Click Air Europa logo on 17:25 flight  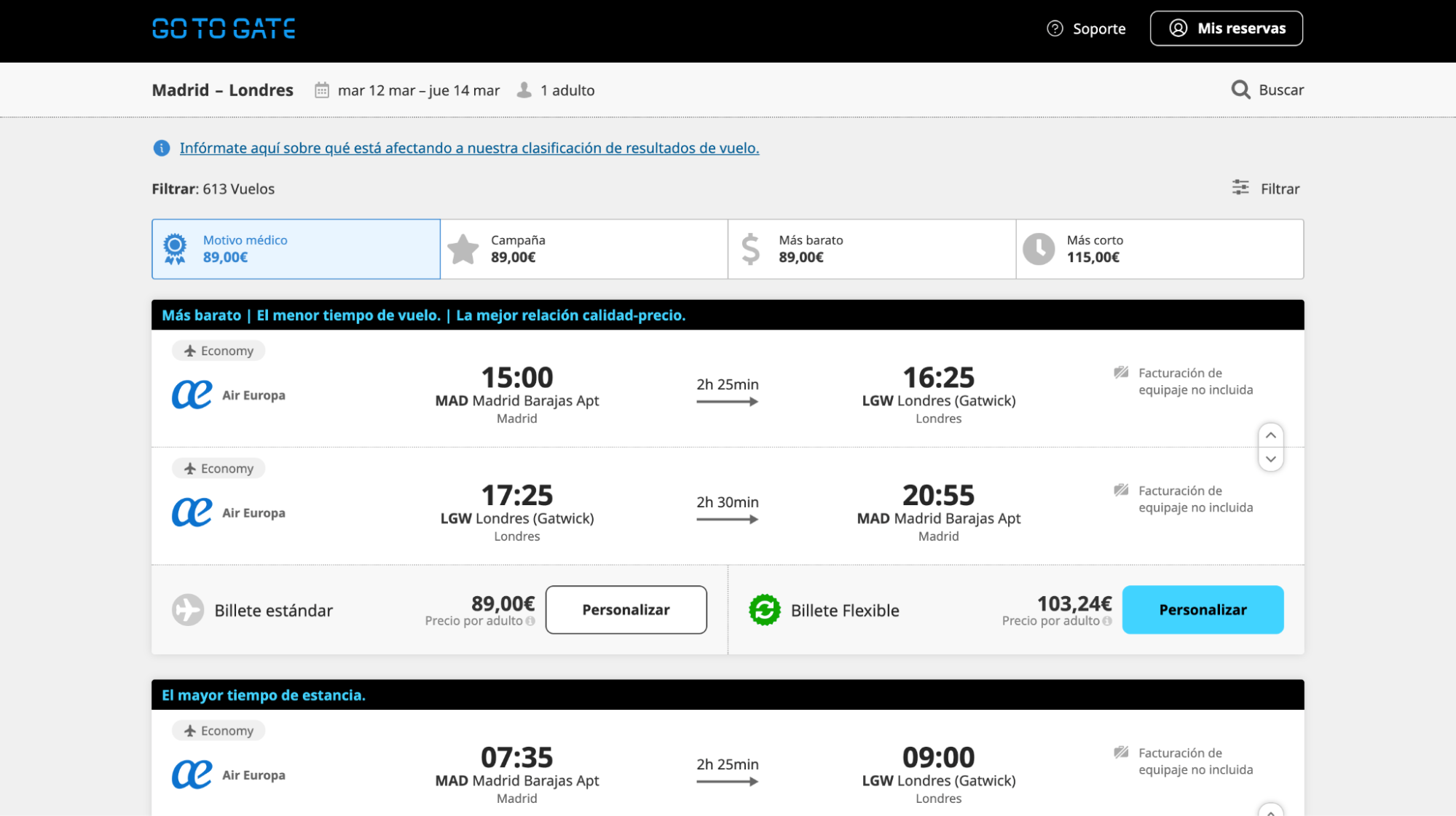[192, 512]
